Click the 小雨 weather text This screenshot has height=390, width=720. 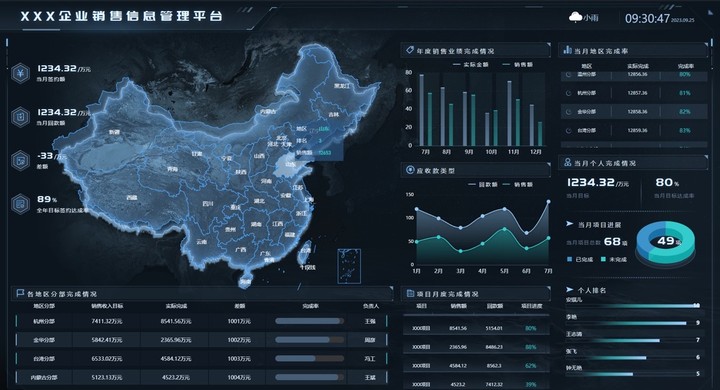[x=591, y=18]
